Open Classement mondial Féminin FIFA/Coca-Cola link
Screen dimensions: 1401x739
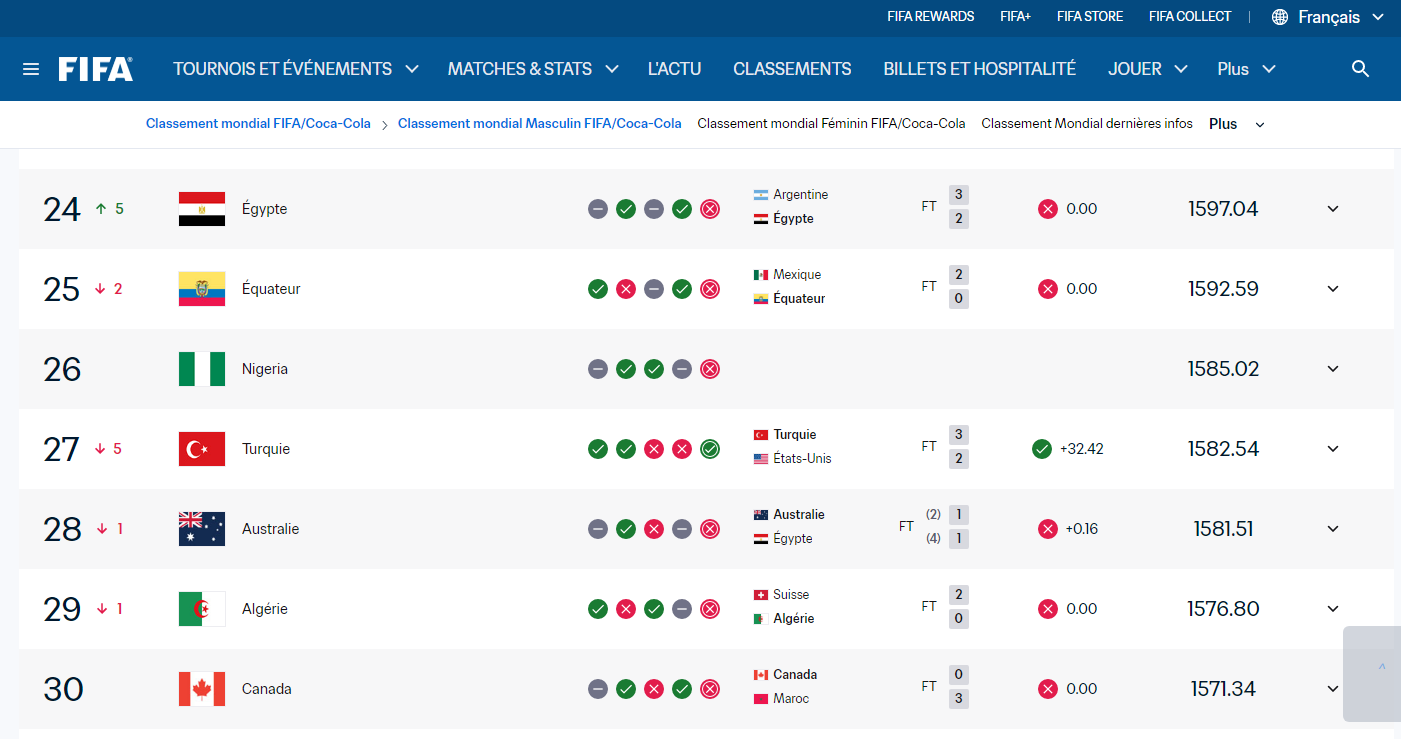[x=831, y=124]
